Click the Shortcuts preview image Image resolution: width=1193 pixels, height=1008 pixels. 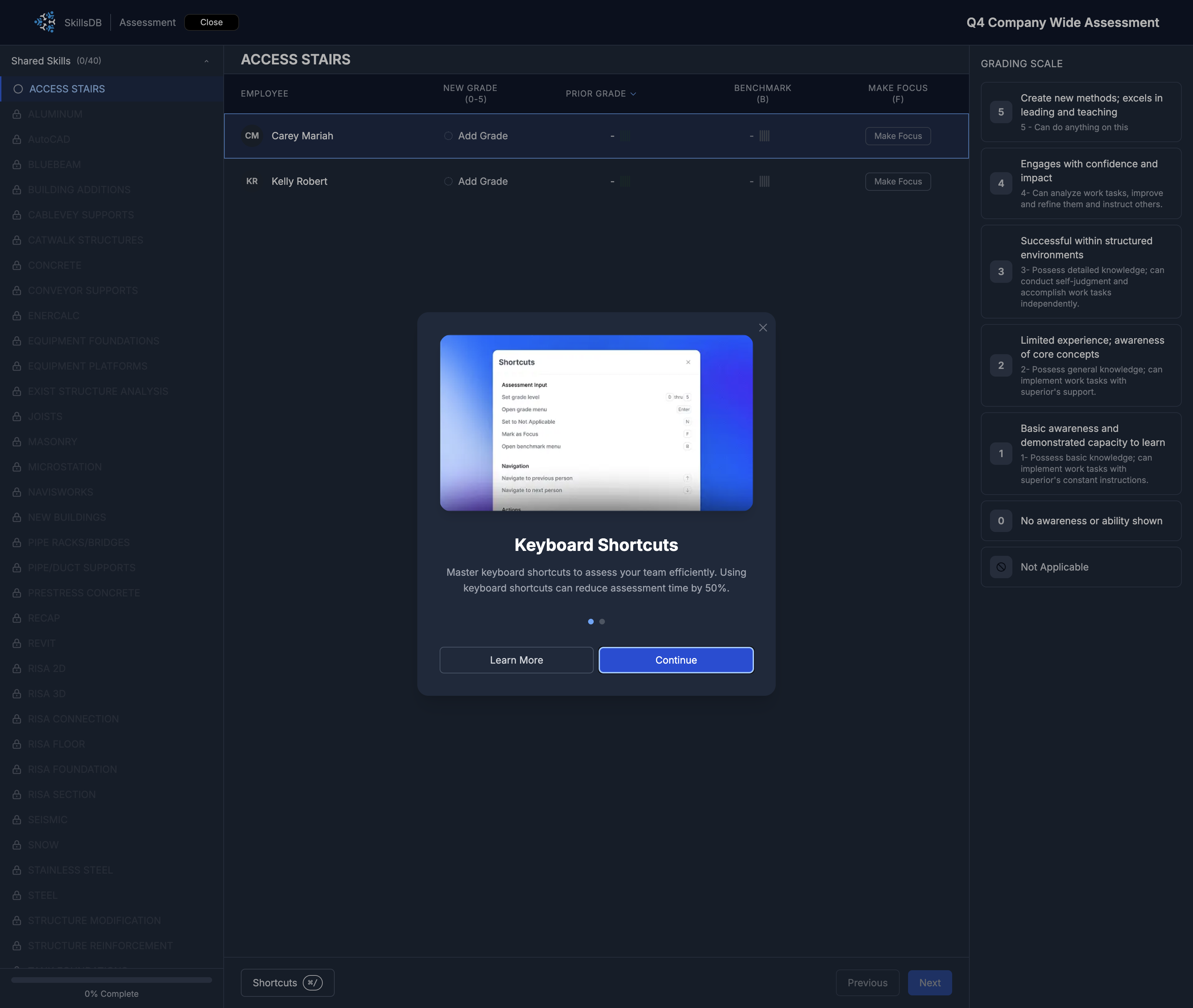pyautogui.click(x=596, y=423)
